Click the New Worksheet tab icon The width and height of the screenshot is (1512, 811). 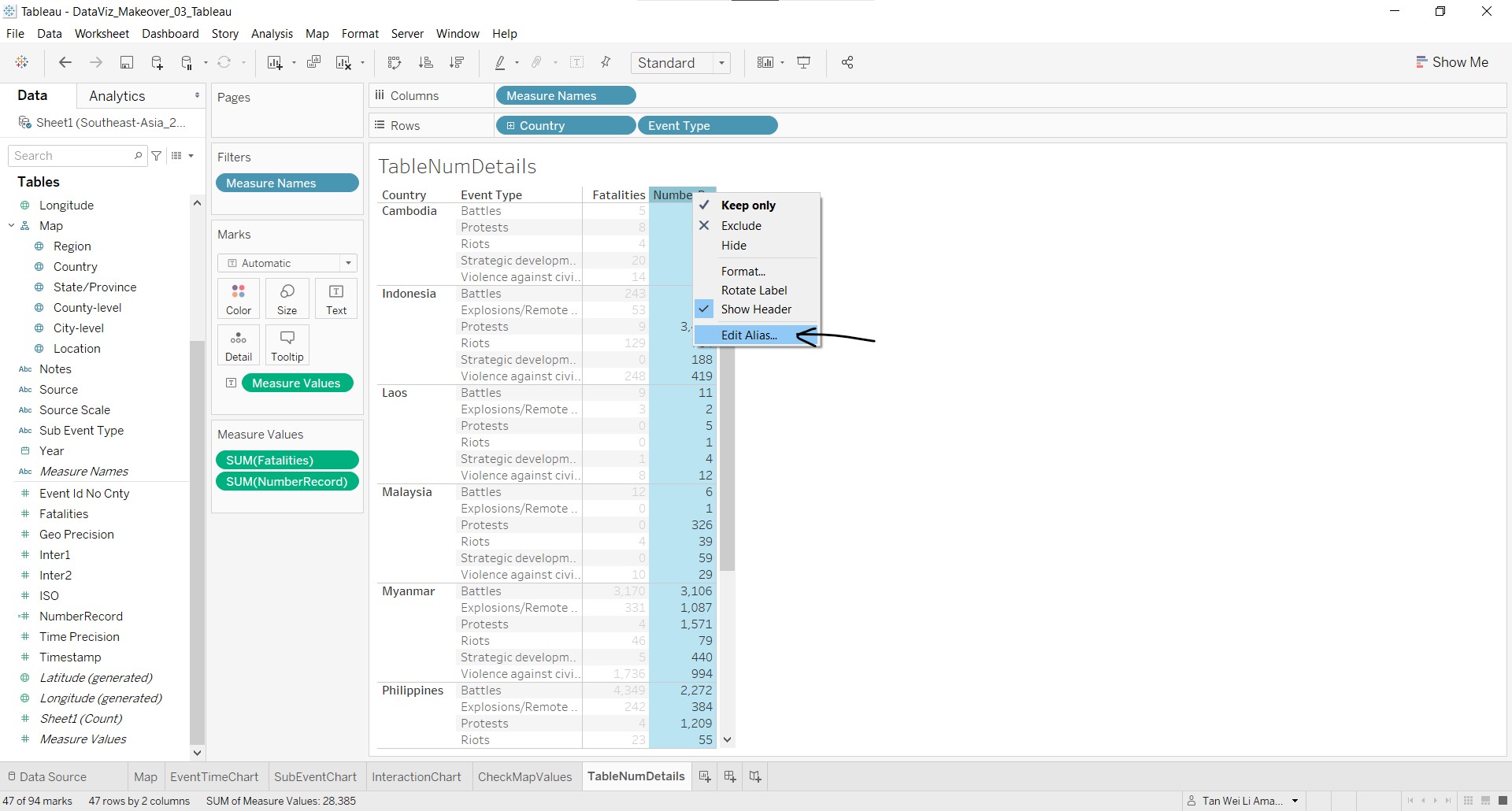click(705, 776)
